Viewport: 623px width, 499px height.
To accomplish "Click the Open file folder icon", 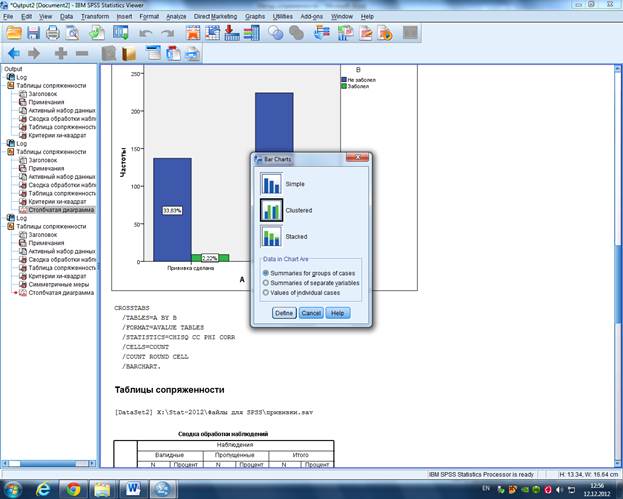I will pos(14,33).
